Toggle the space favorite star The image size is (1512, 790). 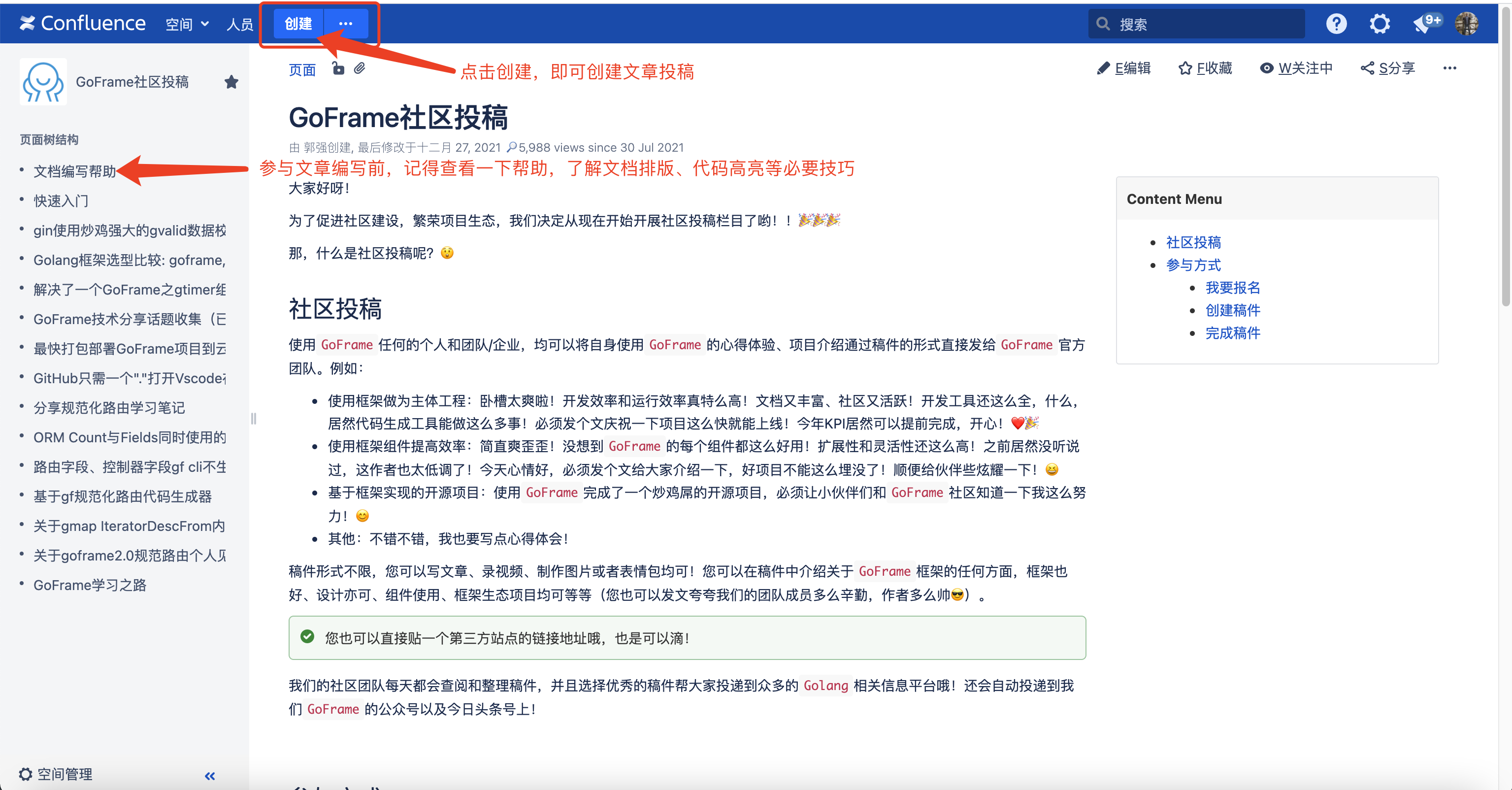[x=231, y=82]
